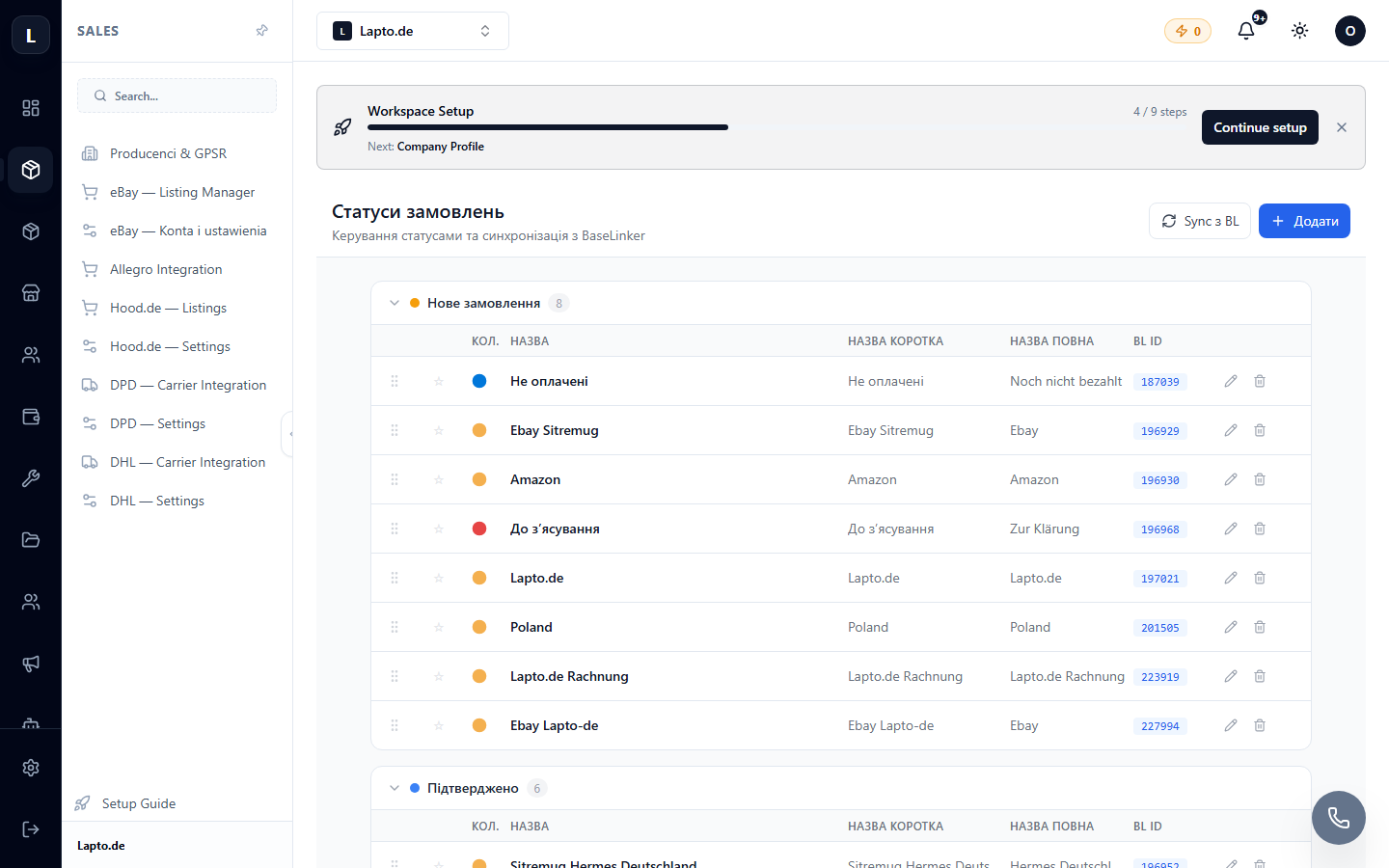This screenshot has width=1389, height=868.
Task: Click the Додати button
Action: coord(1304,221)
